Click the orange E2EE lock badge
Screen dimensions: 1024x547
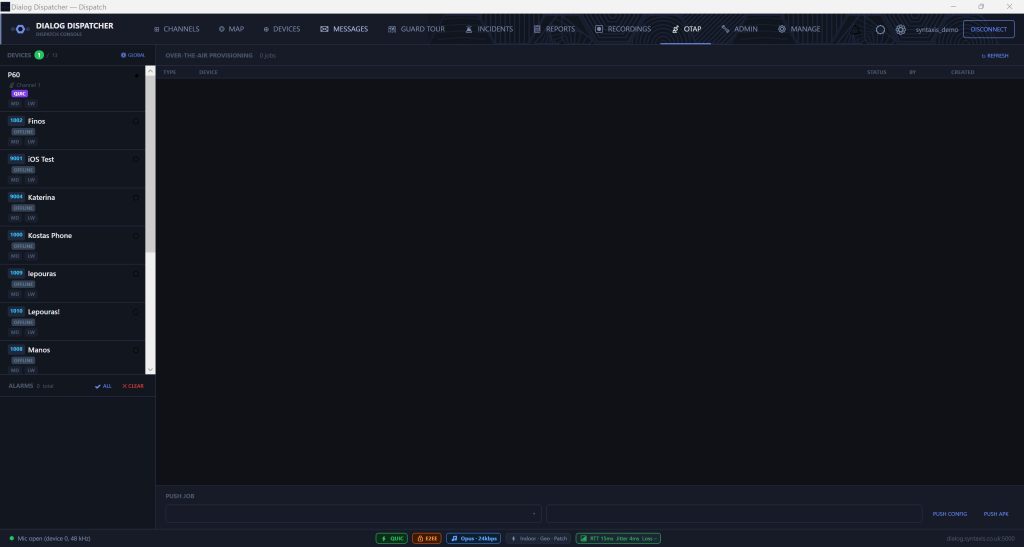point(427,539)
